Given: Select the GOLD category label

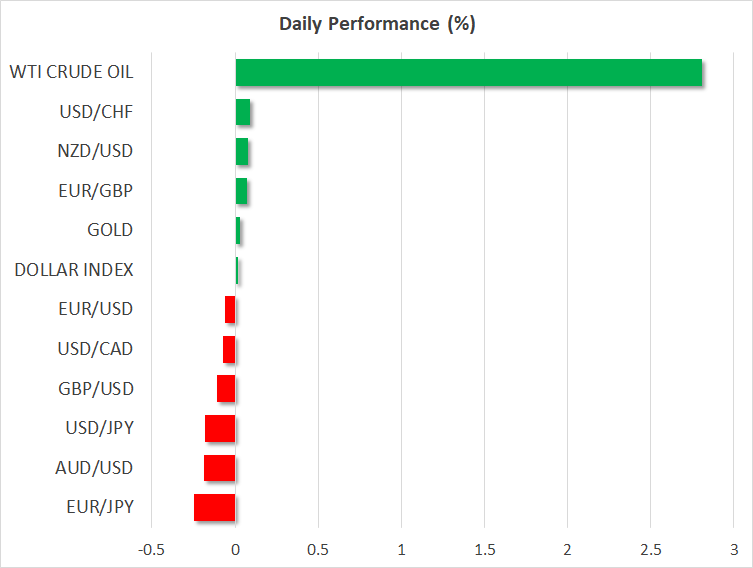Looking at the screenshot, I should point(110,230).
